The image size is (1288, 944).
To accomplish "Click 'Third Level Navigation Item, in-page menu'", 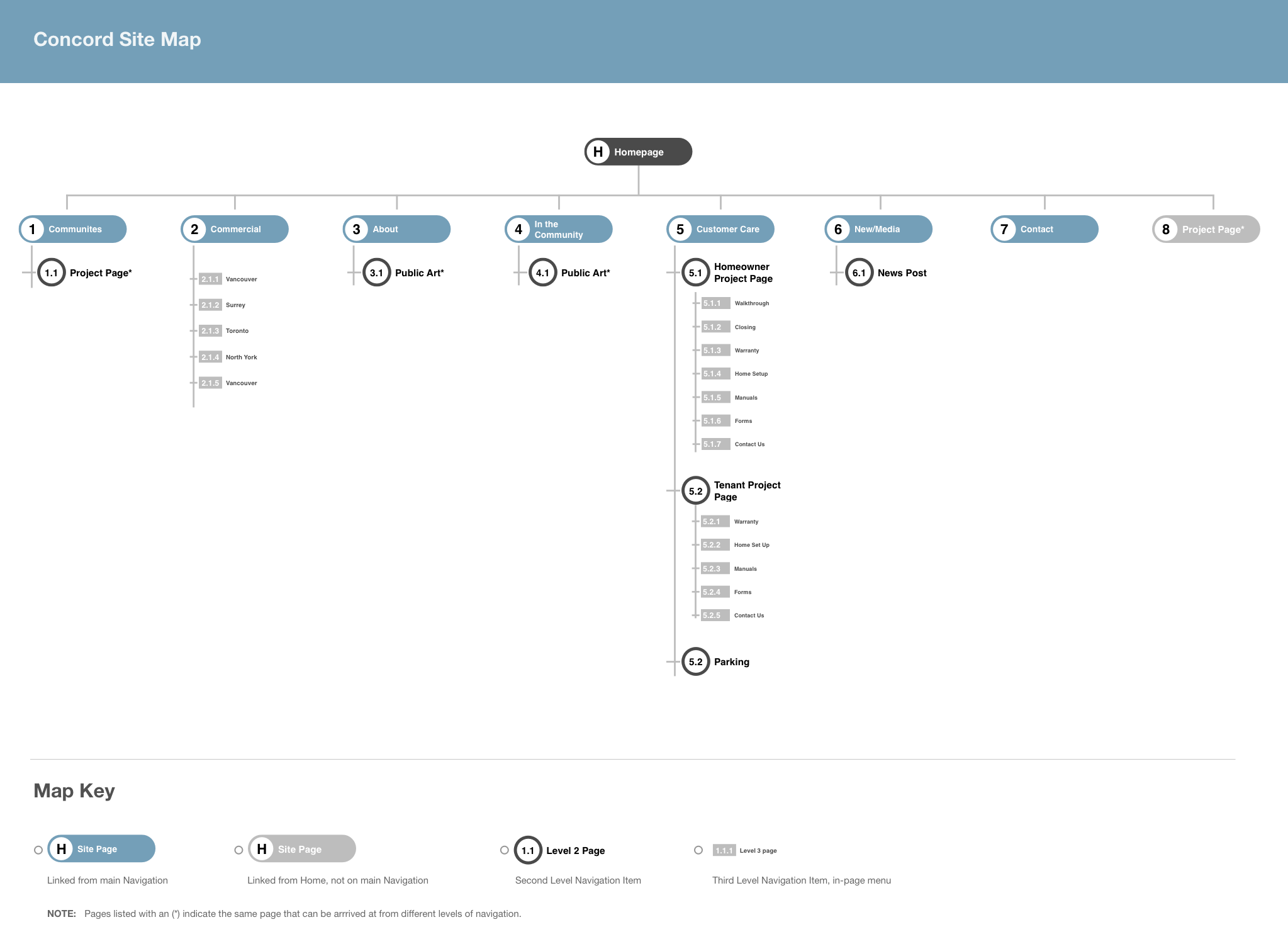I will pyautogui.click(x=802, y=880).
